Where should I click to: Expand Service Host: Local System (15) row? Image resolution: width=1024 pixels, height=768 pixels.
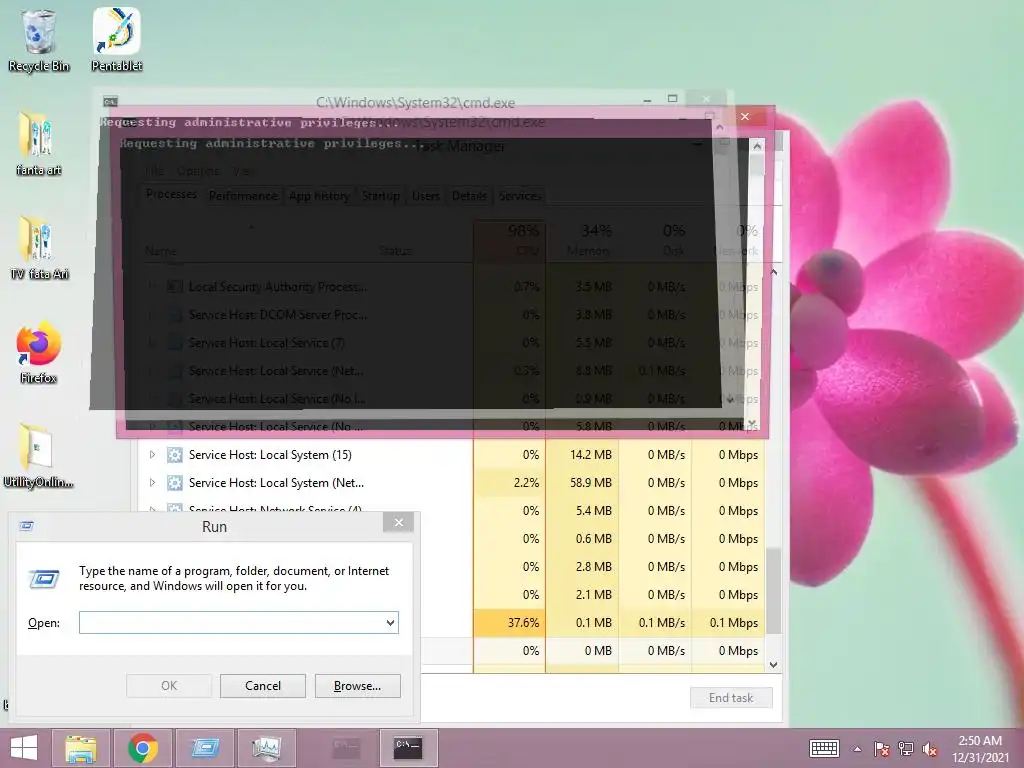[x=152, y=455]
